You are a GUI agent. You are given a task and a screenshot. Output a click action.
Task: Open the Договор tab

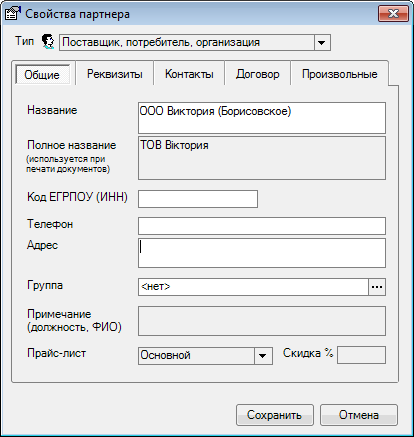tap(258, 74)
